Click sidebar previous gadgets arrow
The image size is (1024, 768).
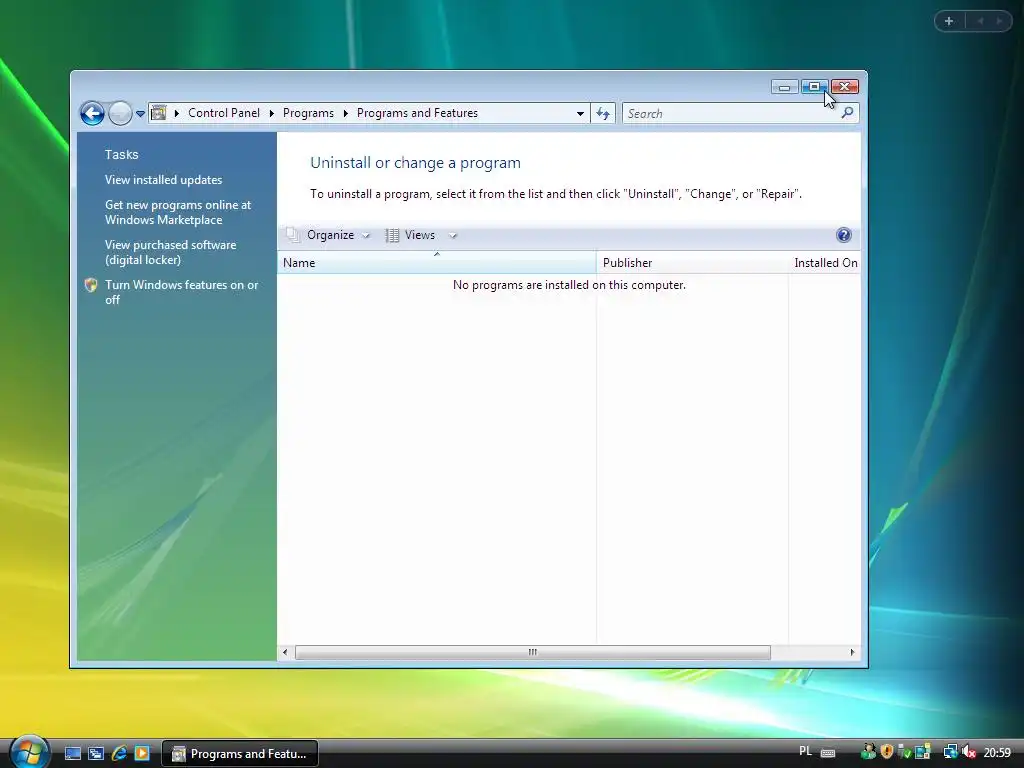pos(980,21)
